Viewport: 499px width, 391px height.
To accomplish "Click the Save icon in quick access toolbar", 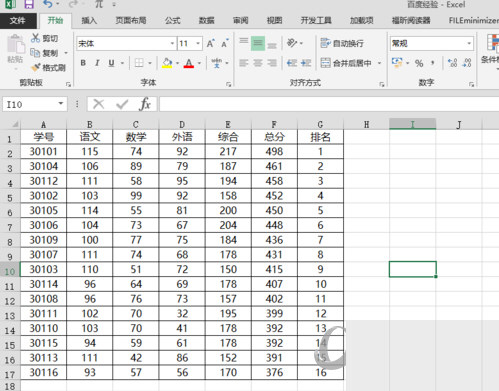I will (x=29, y=4).
